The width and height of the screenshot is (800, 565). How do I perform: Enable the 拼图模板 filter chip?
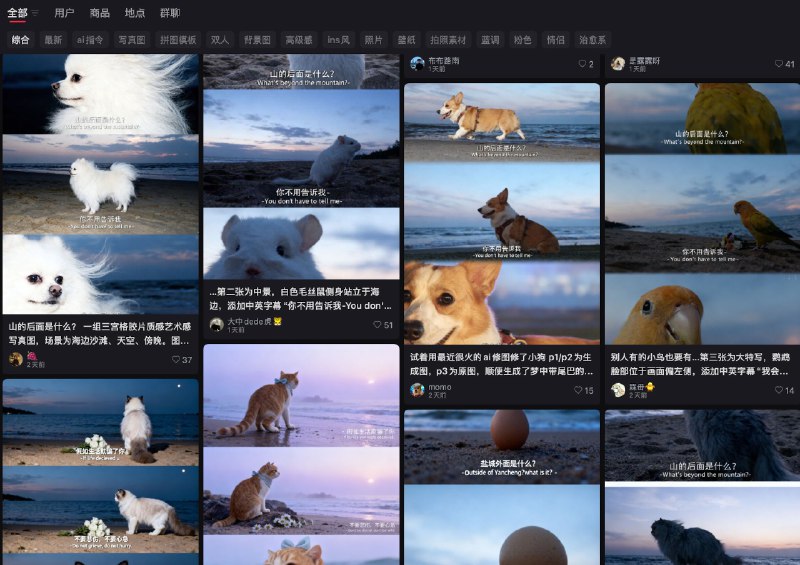[180, 40]
